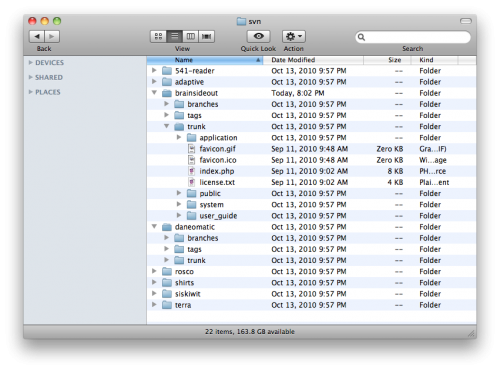Go forward with right arrow button

pyautogui.click(x=52, y=36)
